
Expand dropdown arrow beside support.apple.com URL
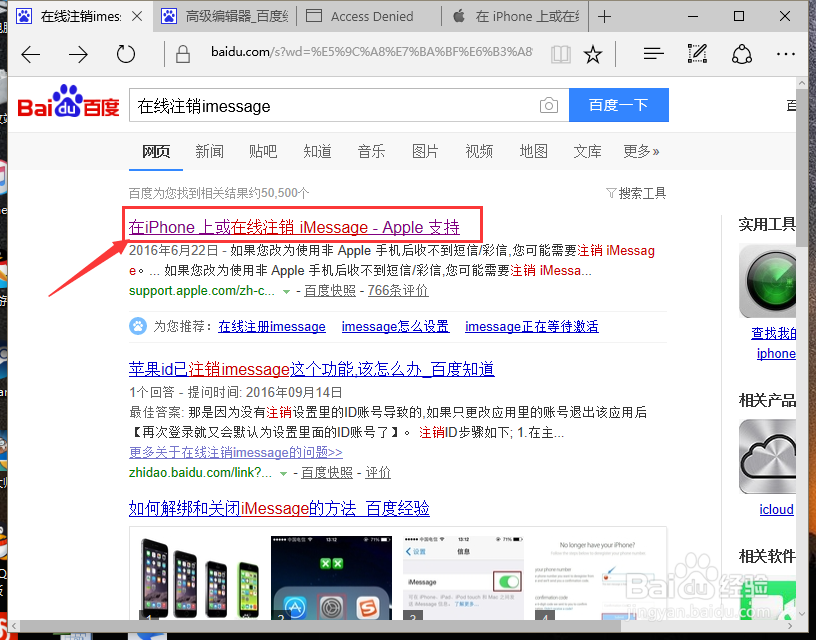(286, 292)
